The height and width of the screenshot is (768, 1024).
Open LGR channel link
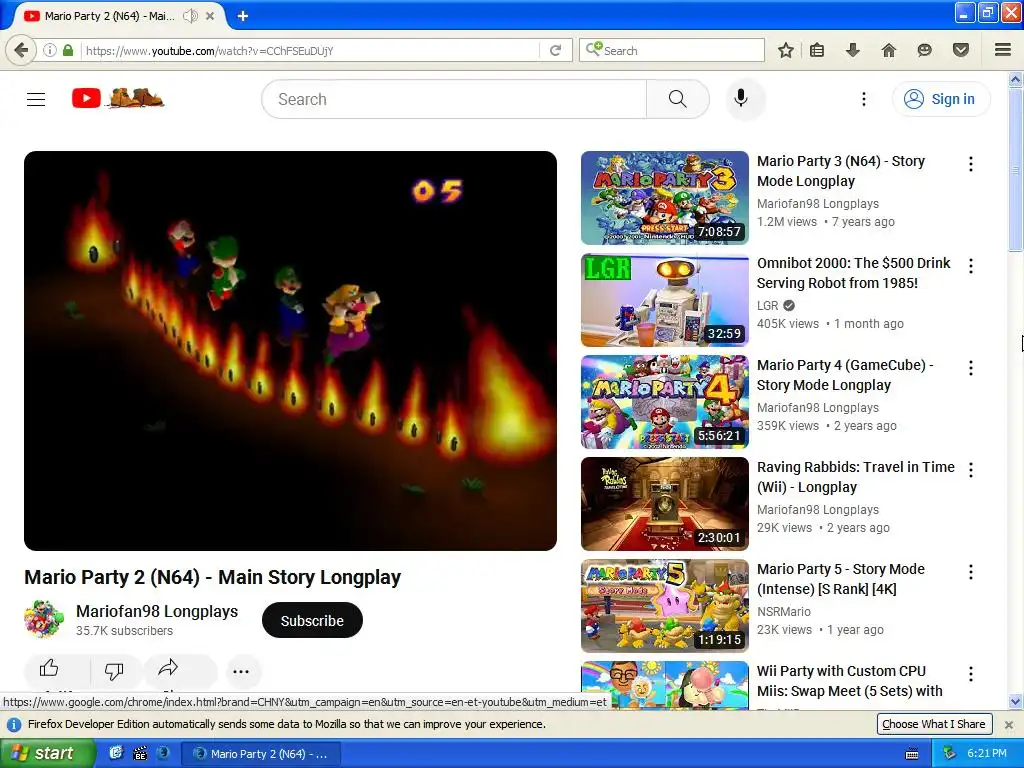coord(767,306)
